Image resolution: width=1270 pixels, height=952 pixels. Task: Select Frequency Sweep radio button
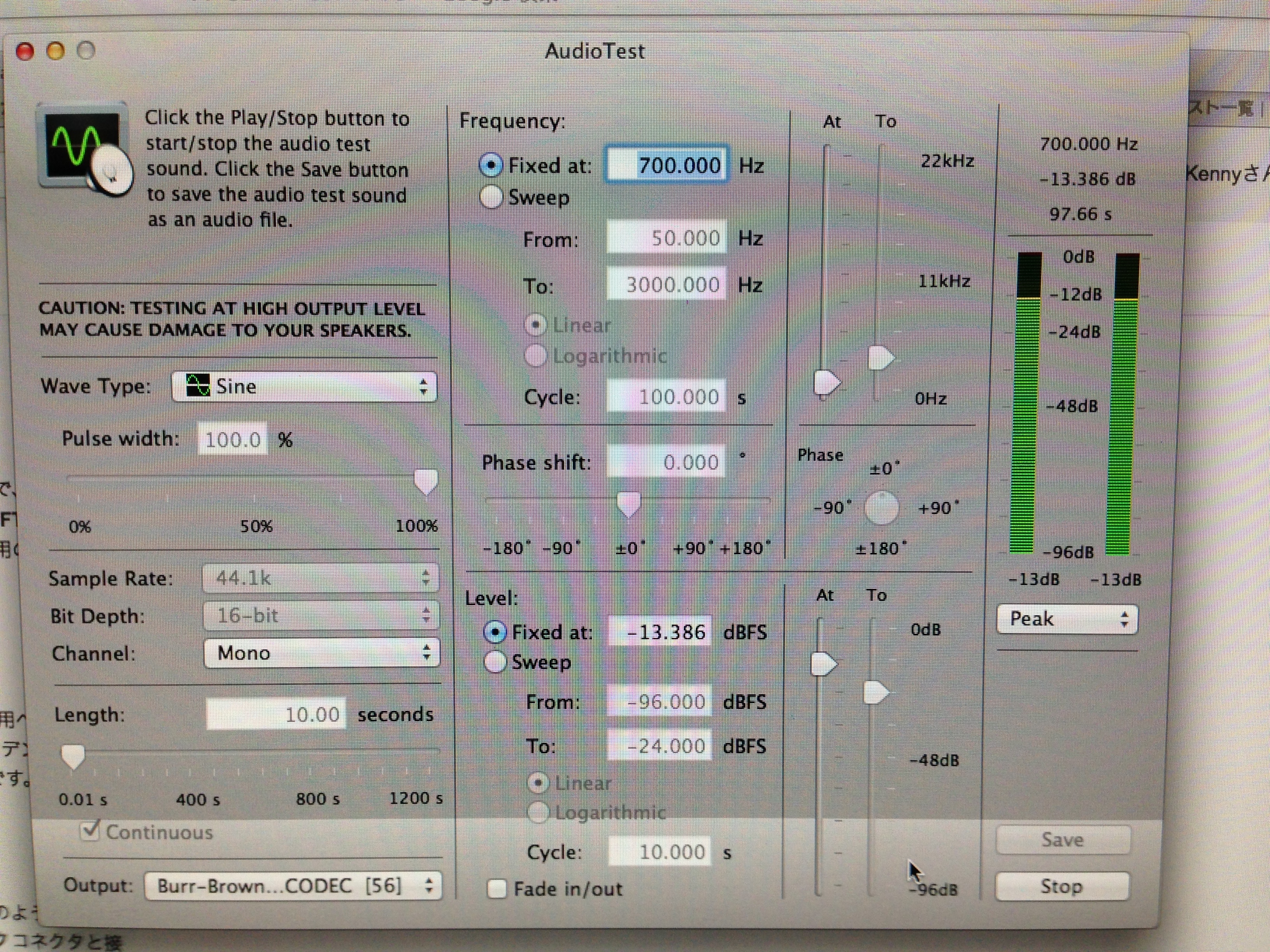coord(491,197)
